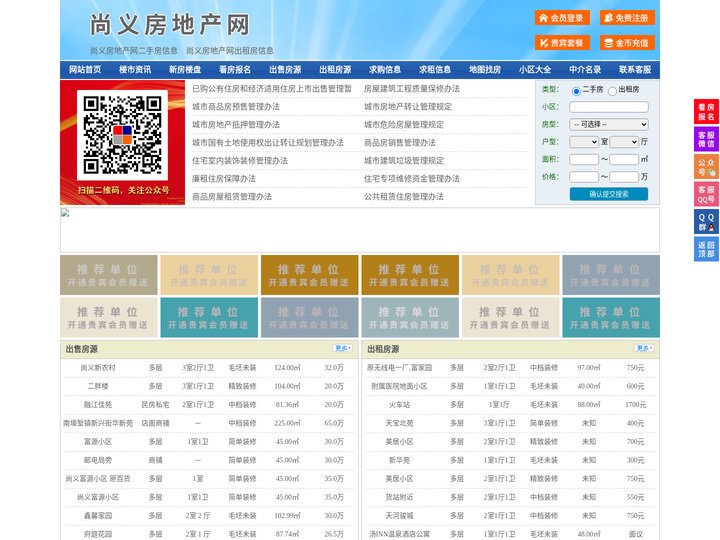Open 城市房地产抵押管理办法 link
720x540 pixels.
tap(236, 124)
